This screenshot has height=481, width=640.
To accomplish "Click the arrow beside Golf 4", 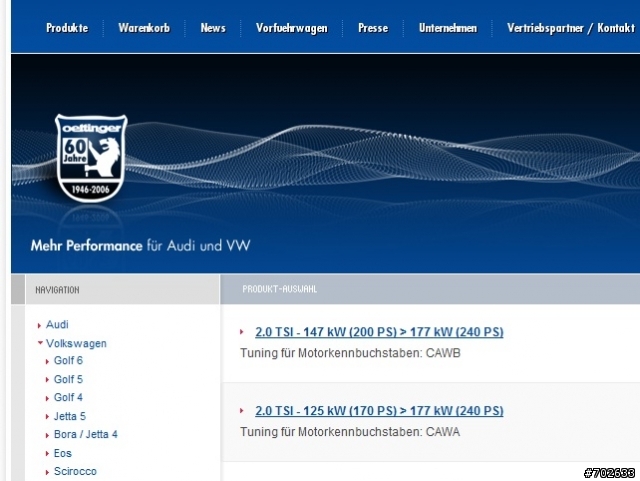I will (47, 398).
